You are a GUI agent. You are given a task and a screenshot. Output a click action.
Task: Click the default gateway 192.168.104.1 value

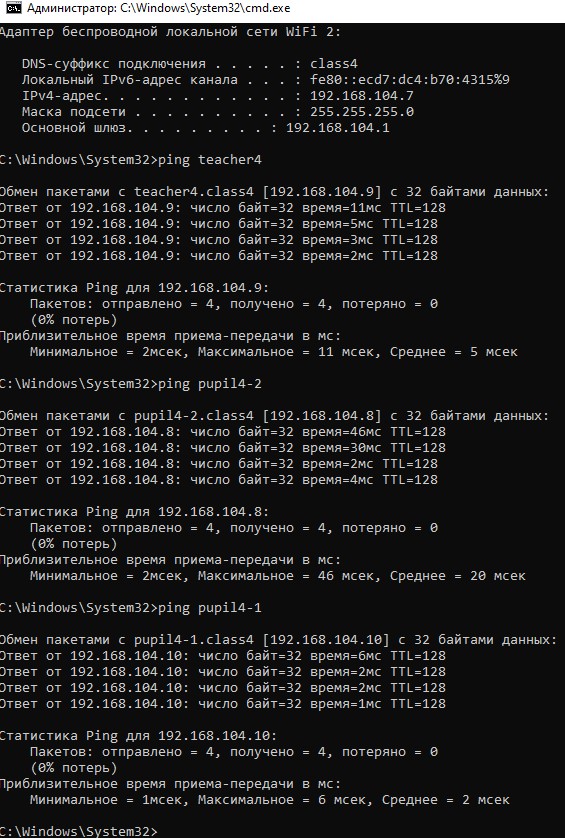pyautogui.click(x=337, y=128)
